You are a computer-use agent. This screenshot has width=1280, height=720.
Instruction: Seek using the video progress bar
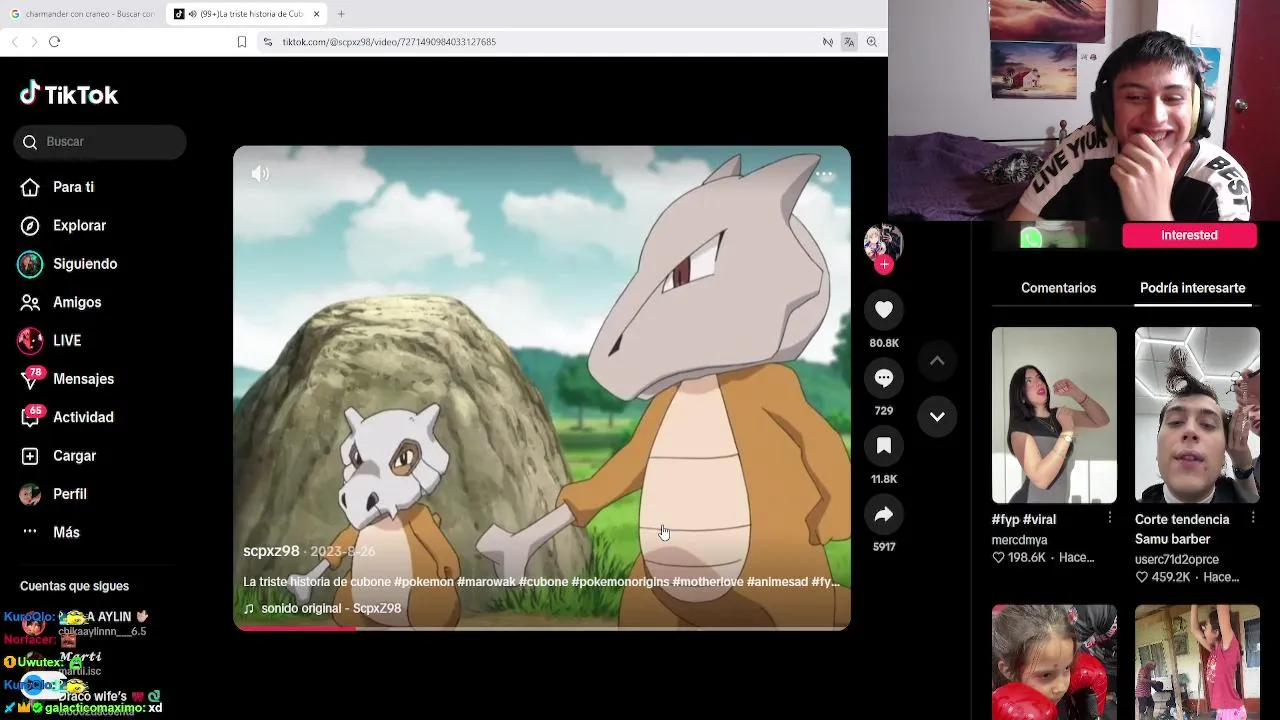click(542, 628)
